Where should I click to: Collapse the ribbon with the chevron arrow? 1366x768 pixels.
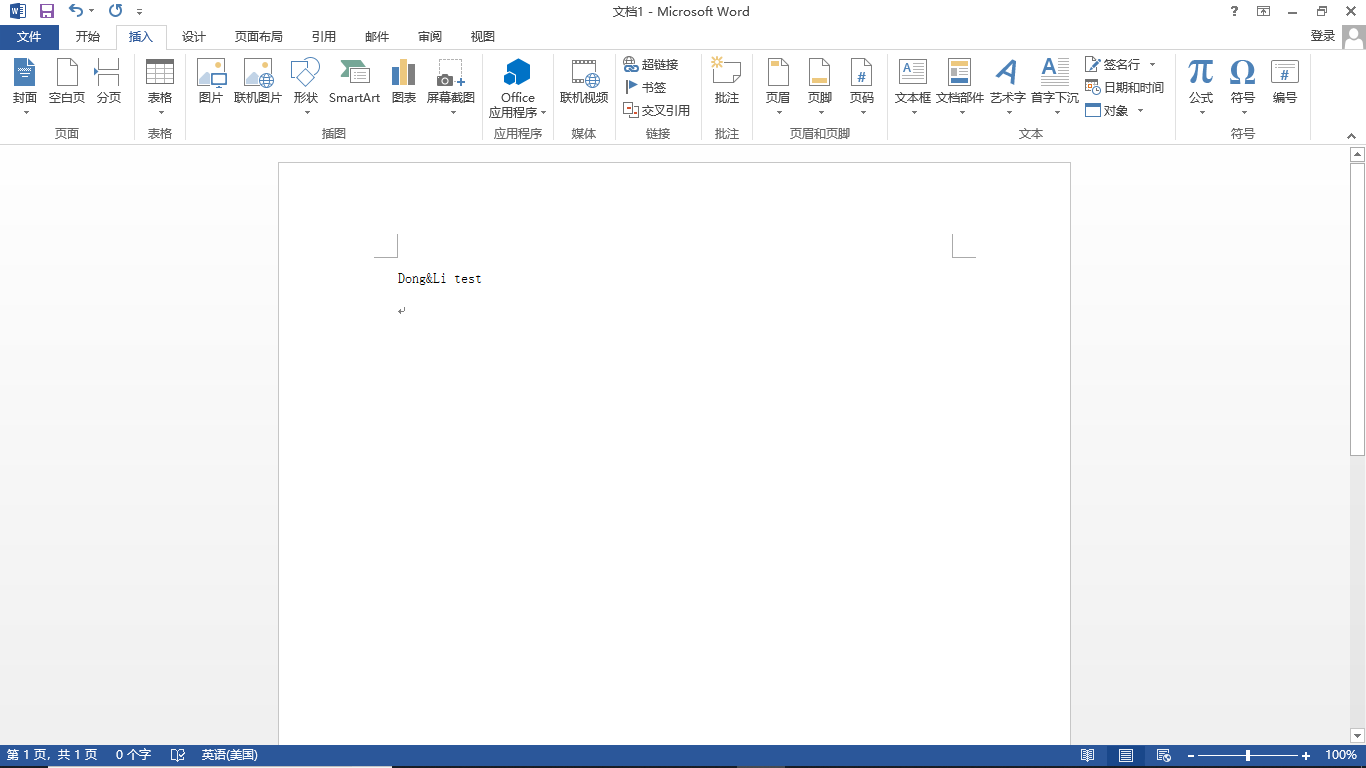click(1352, 134)
